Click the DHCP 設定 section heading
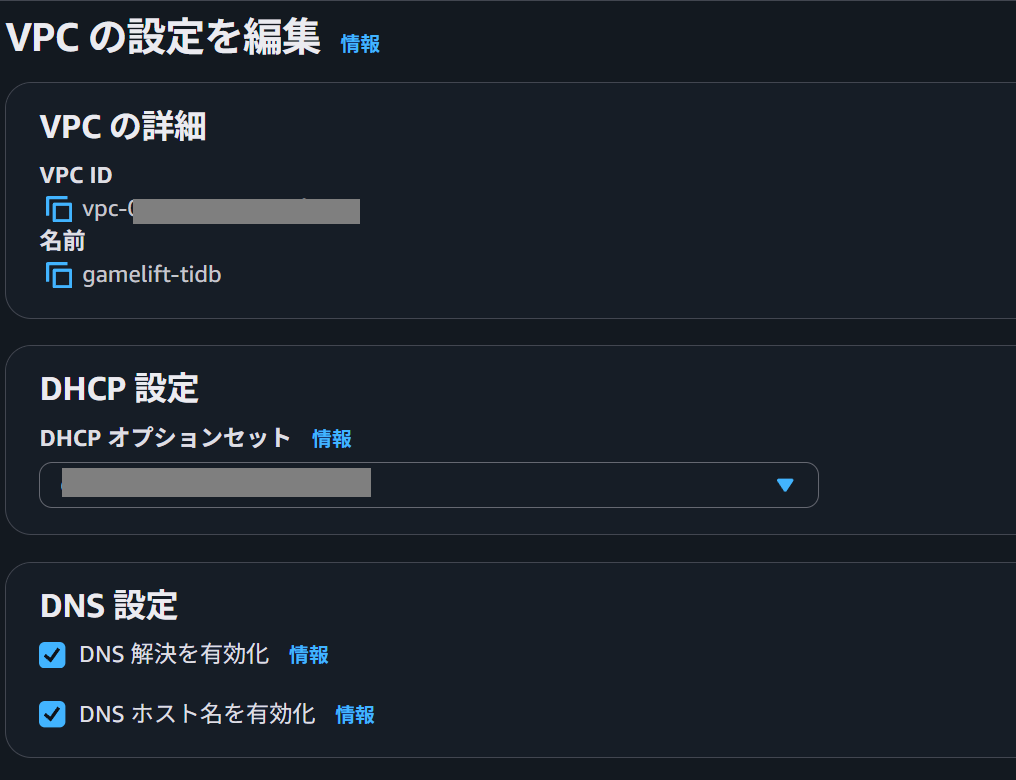Image resolution: width=1016 pixels, height=780 pixels. coord(119,389)
